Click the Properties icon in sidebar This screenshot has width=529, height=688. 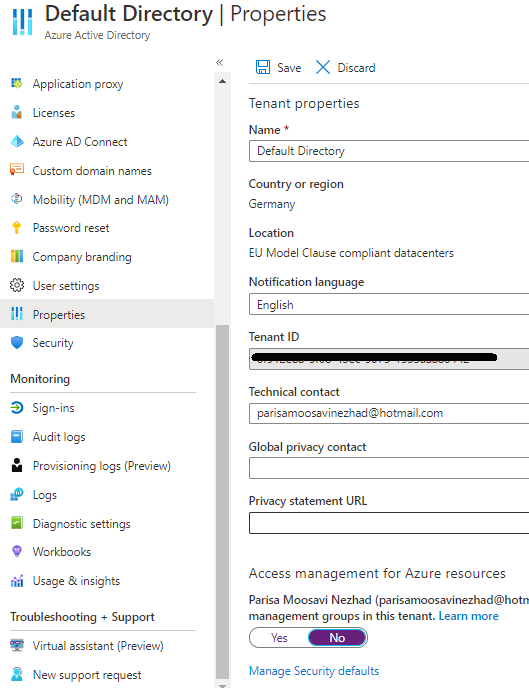pyautogui.click(x=17, y=314)
